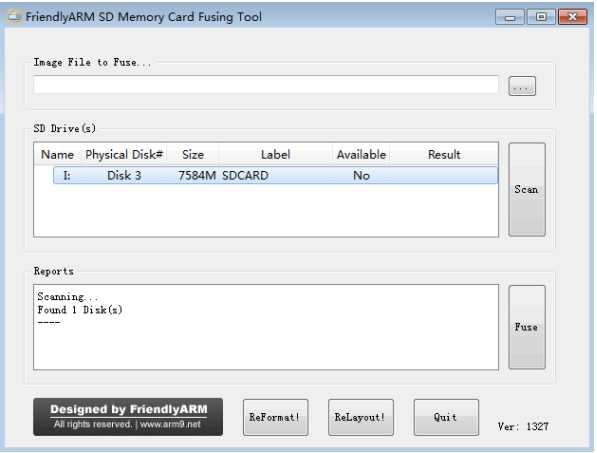Screen dimensions: 597x453
Task: Click the Name column header
Action: click(57, 155)
